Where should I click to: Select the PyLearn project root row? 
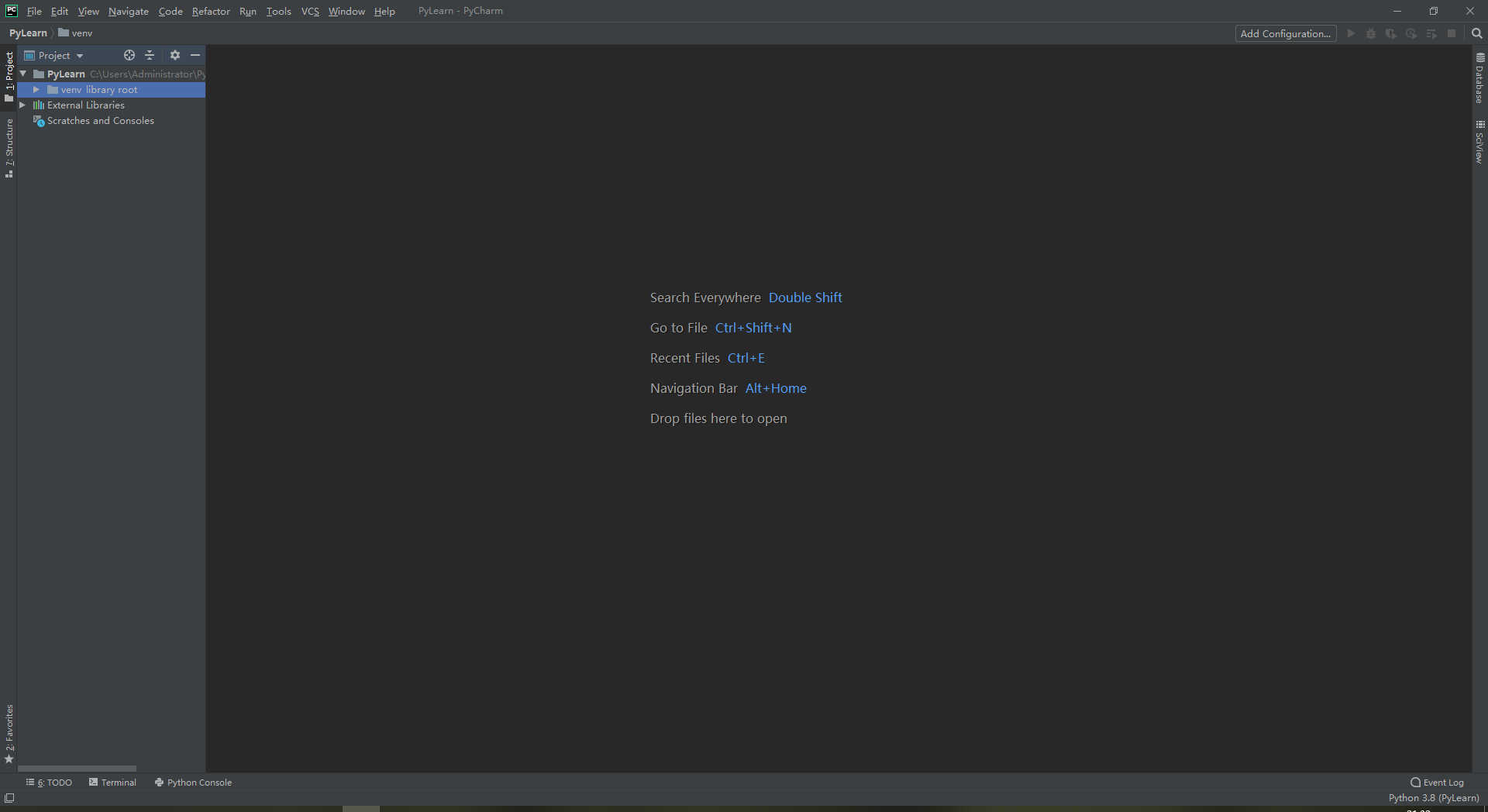click(x=112, y=74)
